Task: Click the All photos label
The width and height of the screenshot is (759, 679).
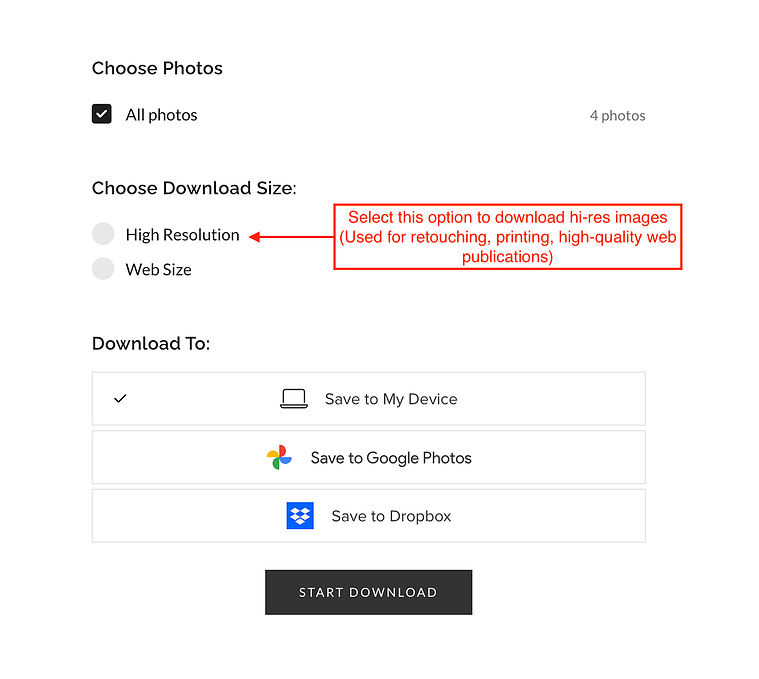Action: click(x=162, y=115)
